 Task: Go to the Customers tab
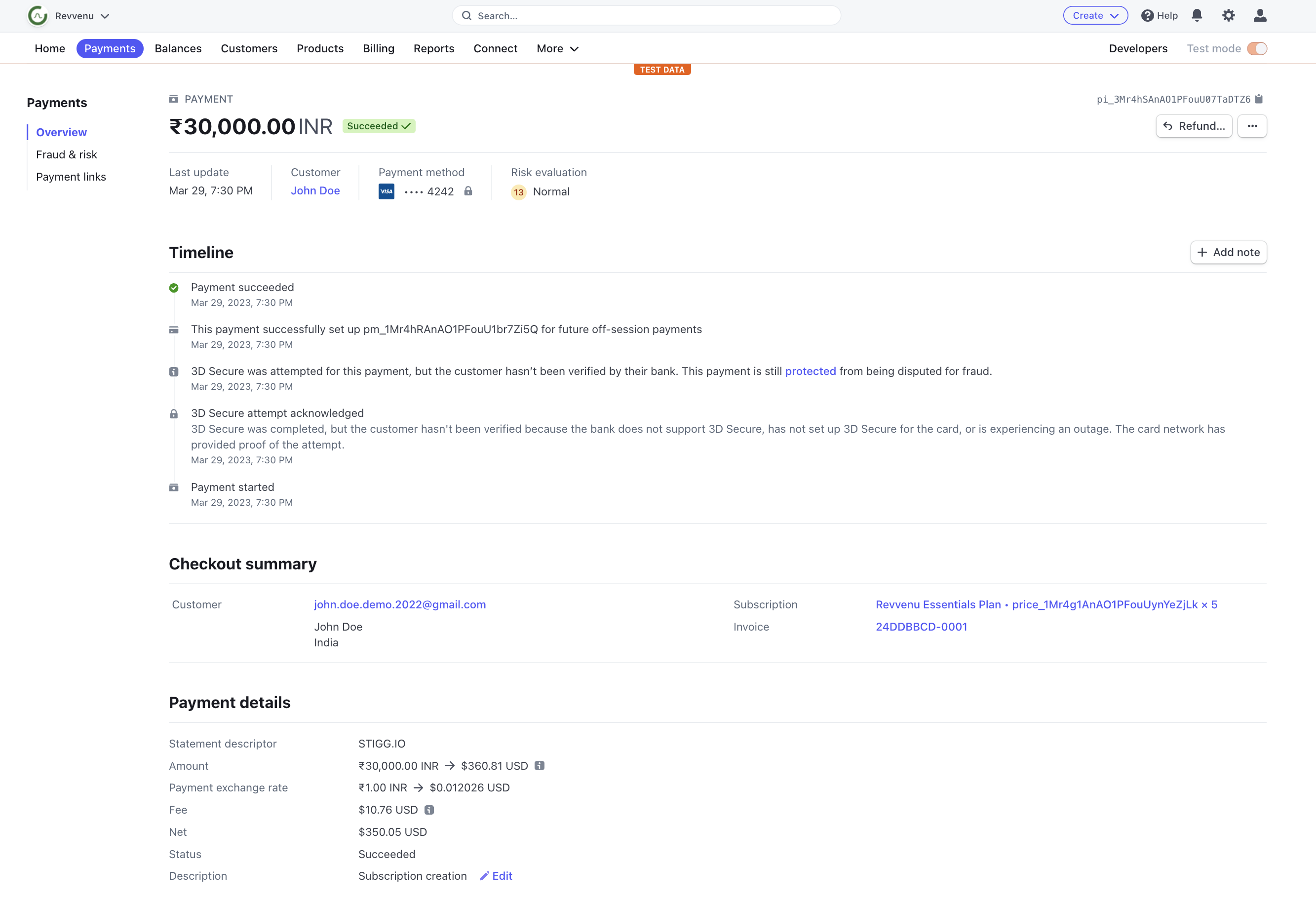(x=249, y=49)
